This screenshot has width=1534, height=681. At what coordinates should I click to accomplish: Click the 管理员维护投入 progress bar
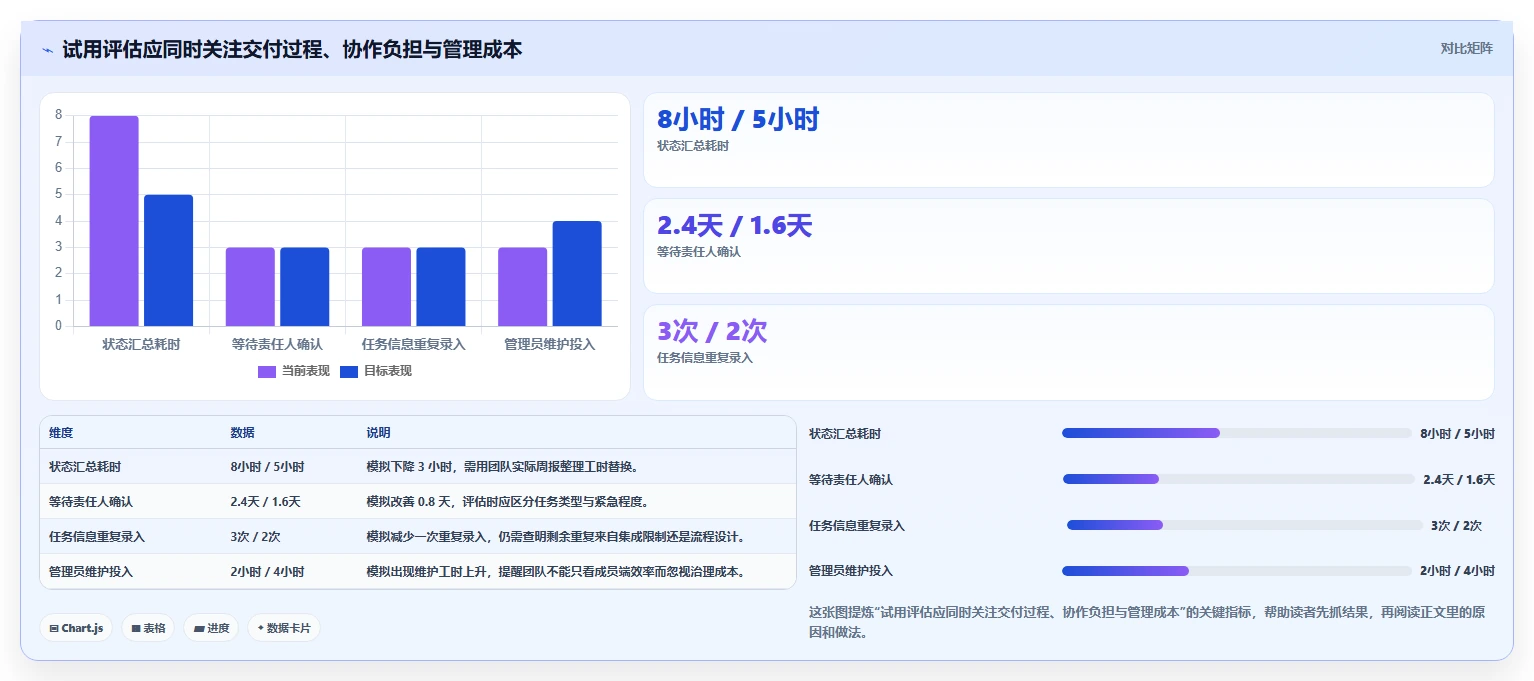[1237, 571]
